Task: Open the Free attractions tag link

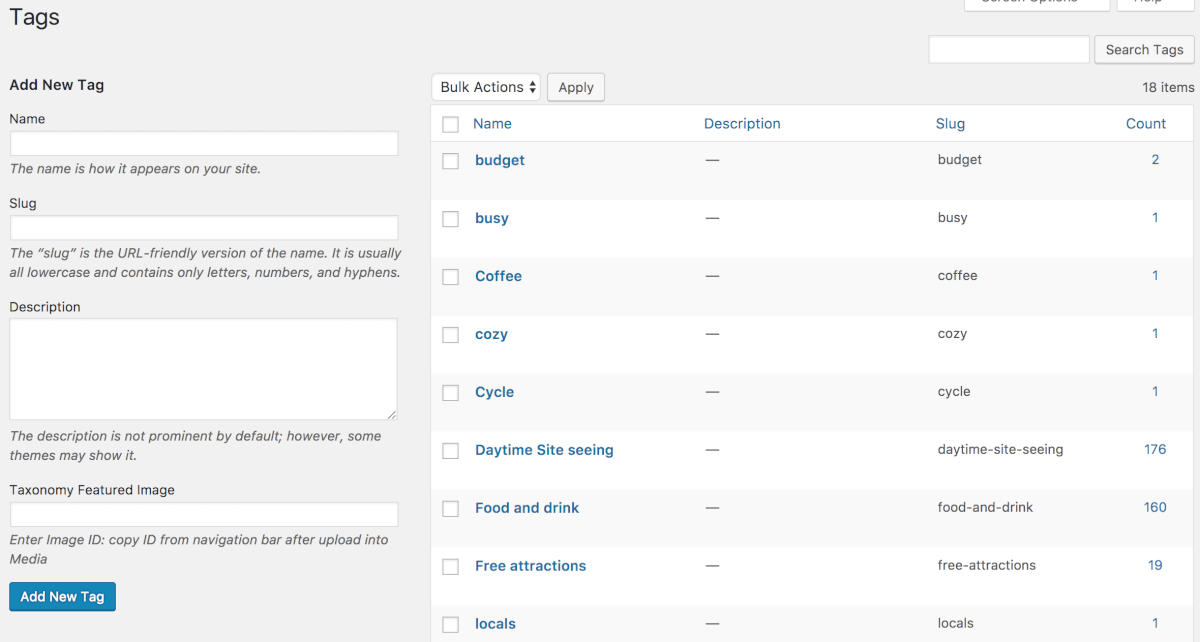Action: coord(530,566)
